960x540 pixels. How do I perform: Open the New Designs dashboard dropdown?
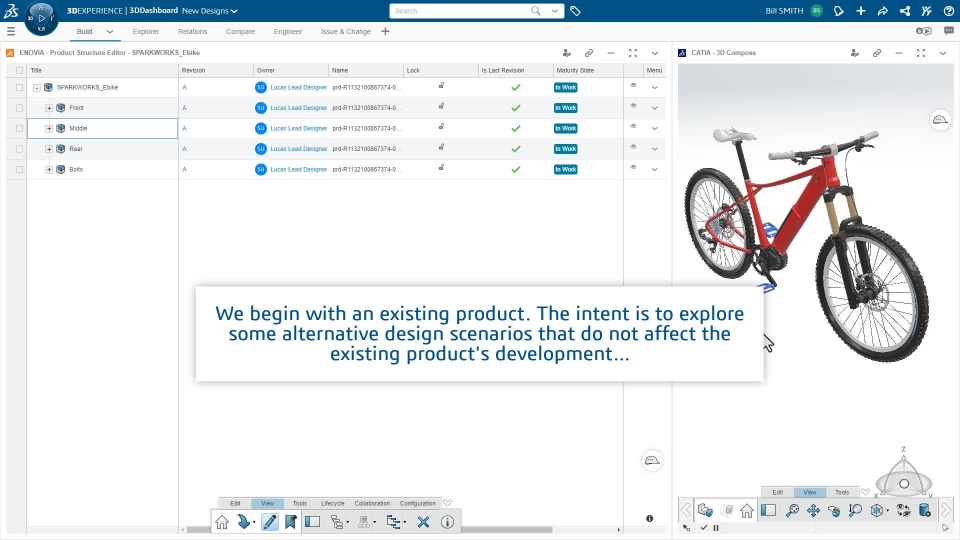point(209,11)
